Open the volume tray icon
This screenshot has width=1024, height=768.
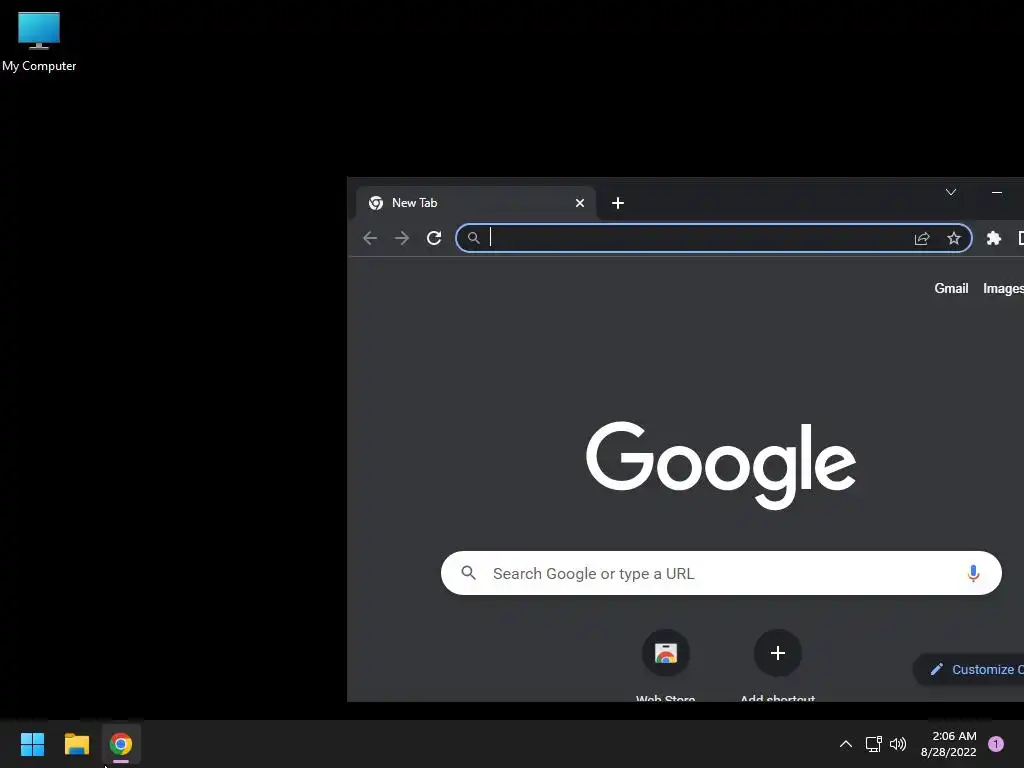(898, 744)
